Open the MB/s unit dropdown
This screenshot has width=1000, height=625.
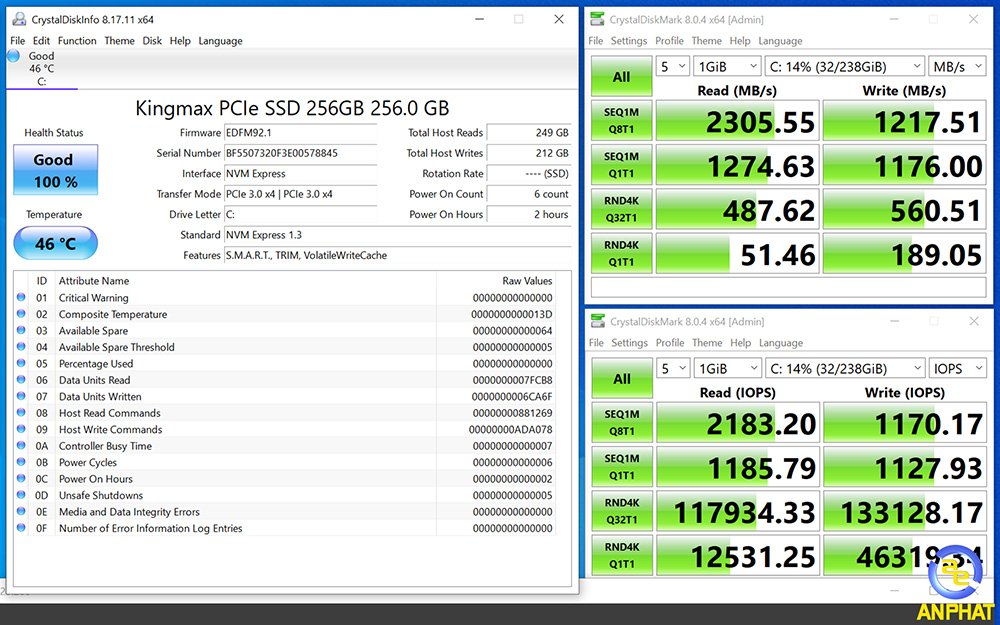pos(957,66)
